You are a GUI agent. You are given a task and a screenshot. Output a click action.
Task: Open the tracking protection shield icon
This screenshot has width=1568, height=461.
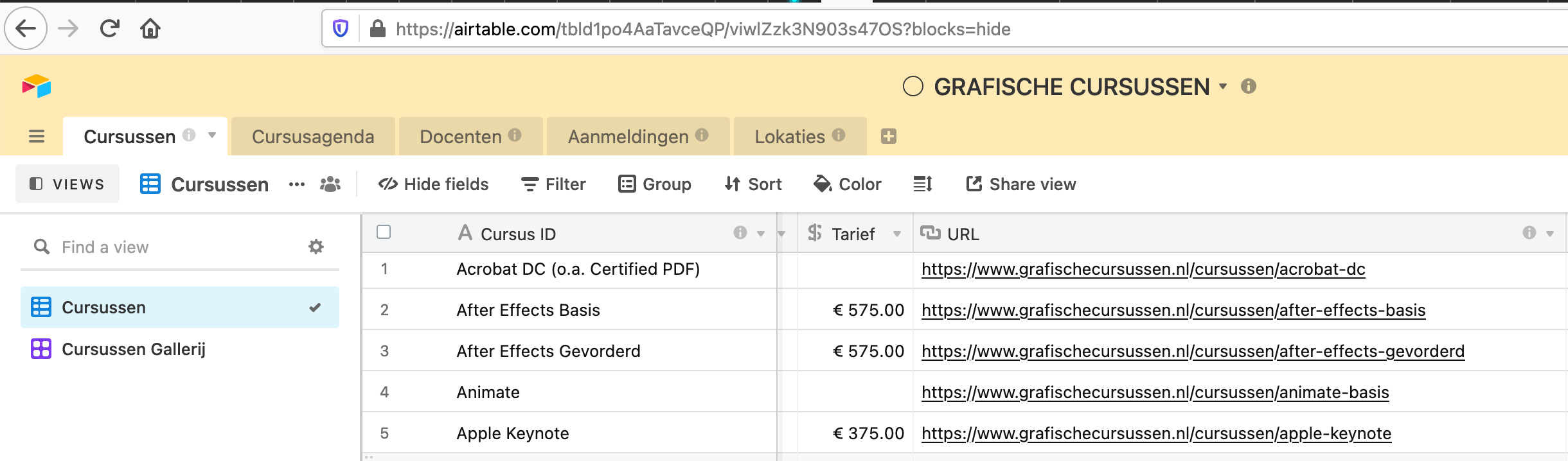tap(341, 28)
